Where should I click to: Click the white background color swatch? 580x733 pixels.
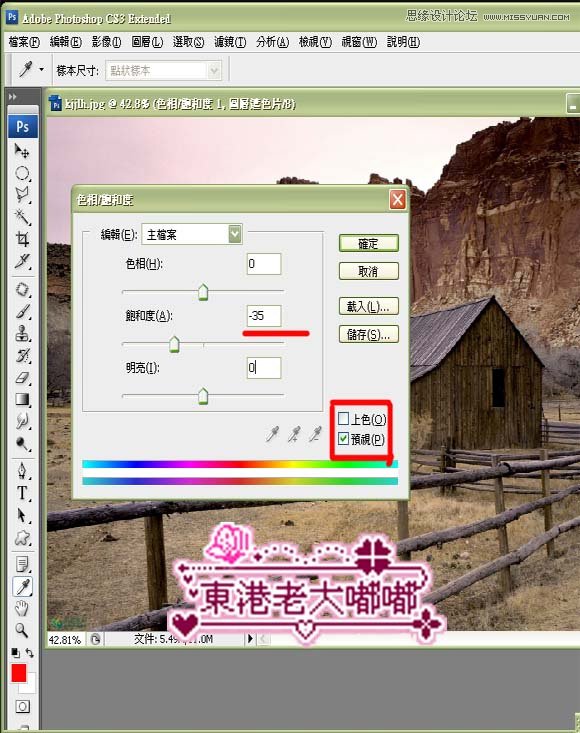(29, 685)
